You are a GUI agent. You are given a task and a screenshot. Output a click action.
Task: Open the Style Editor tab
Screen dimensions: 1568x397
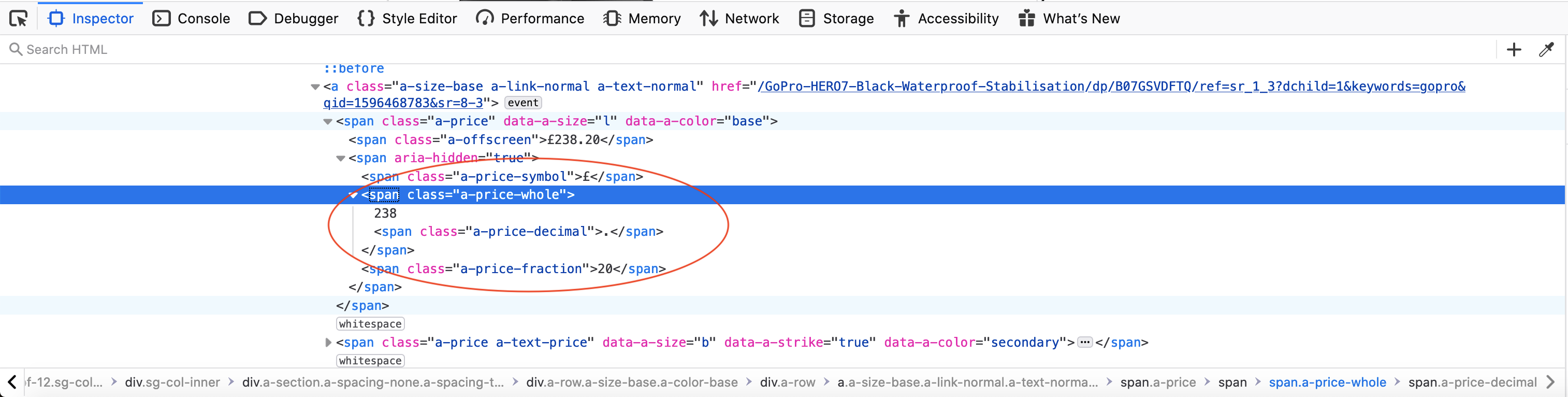(x=407, y=19)
